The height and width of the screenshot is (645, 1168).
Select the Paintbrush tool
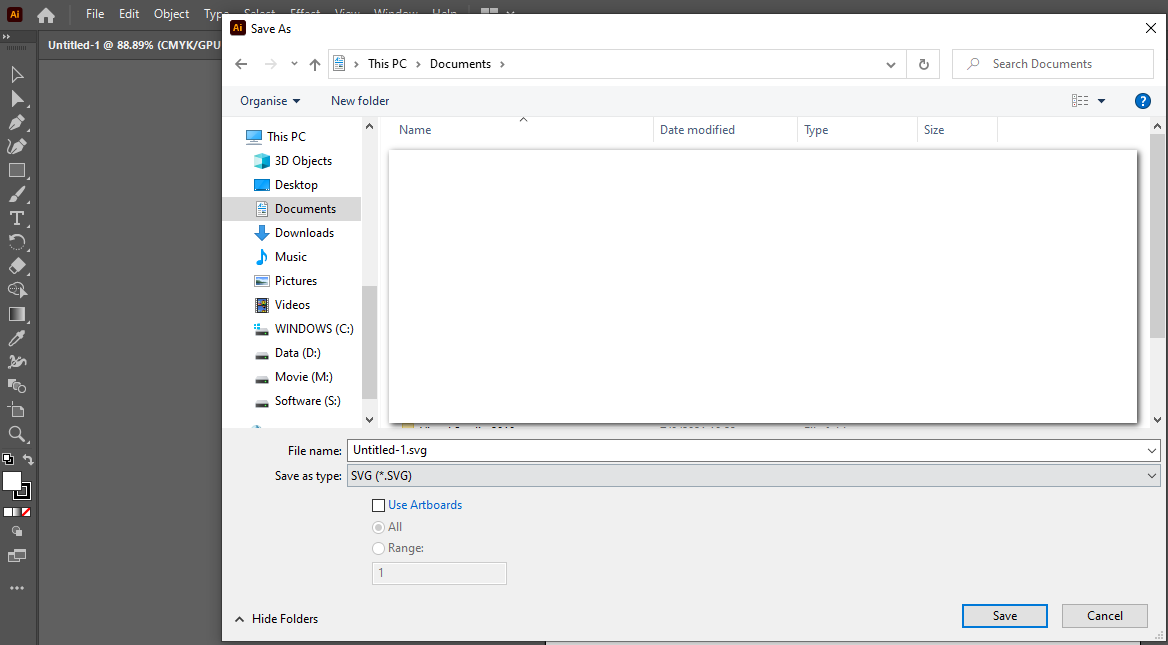[16, 194]
